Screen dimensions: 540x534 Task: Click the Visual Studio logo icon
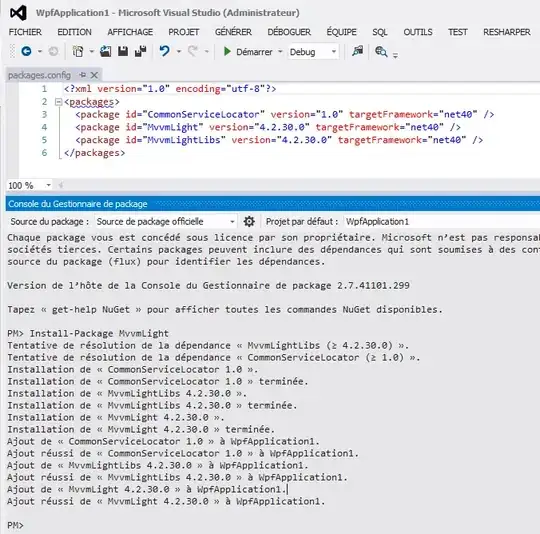[18, 13]
